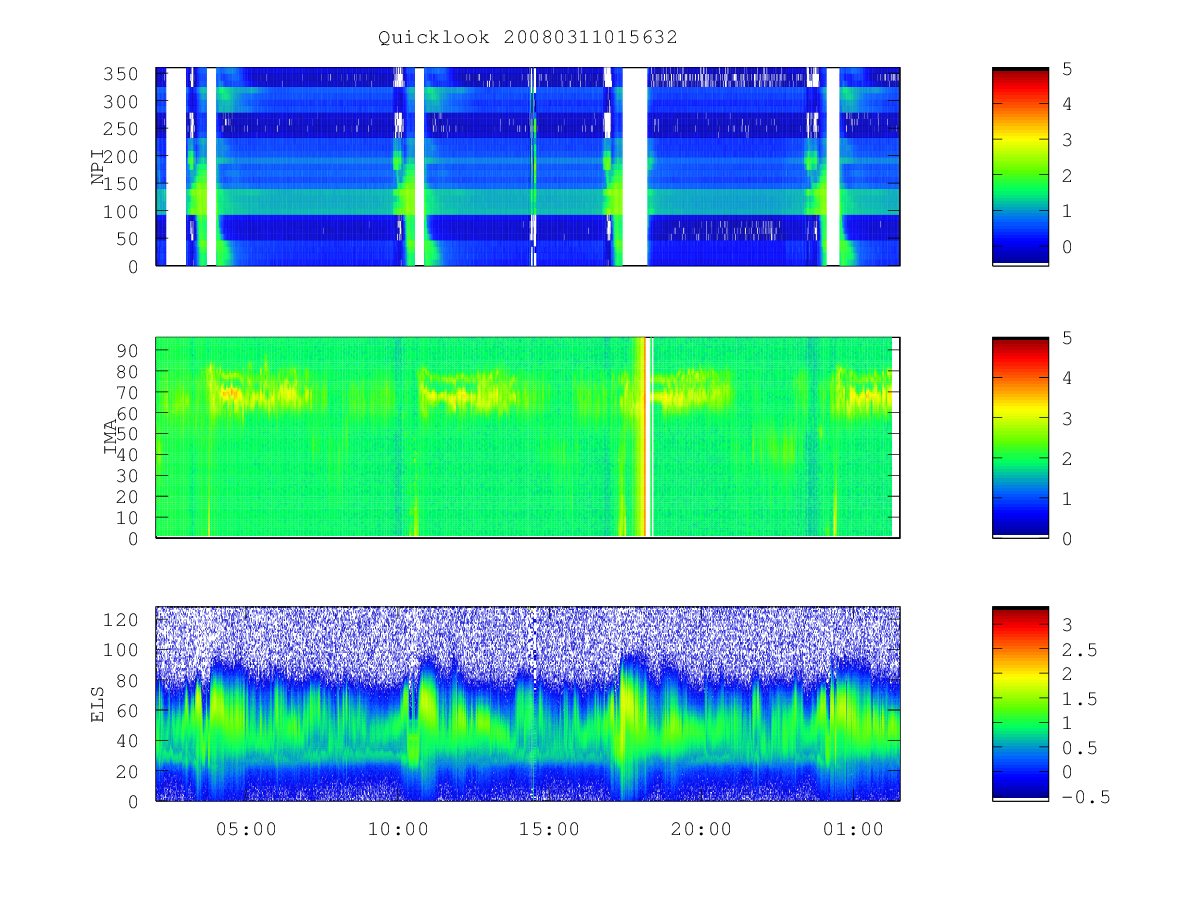Click the "15:00" time tick label
Viewport: 1200px width, 900px height.
click(x=550, y=829)
